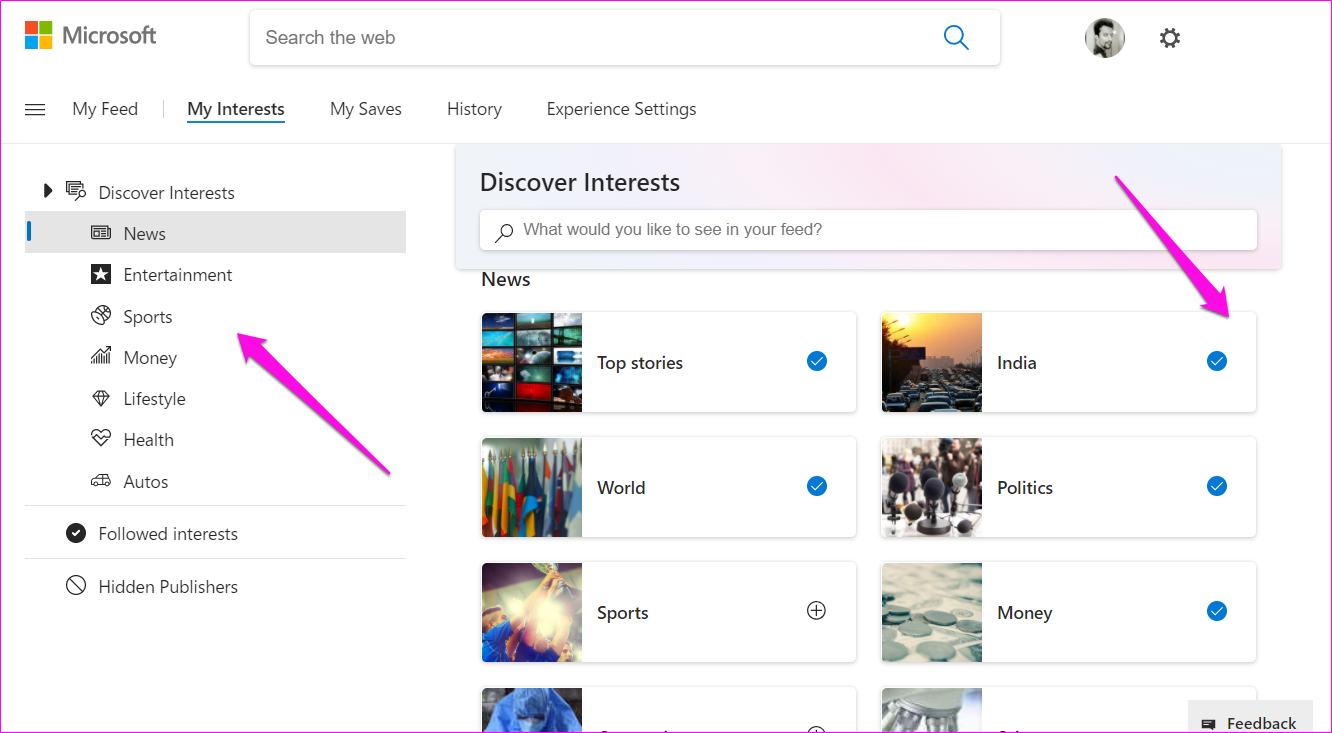Open Hidden Publishers section
Viewport: 1332px width, 733px height.
tap(167, 587)
